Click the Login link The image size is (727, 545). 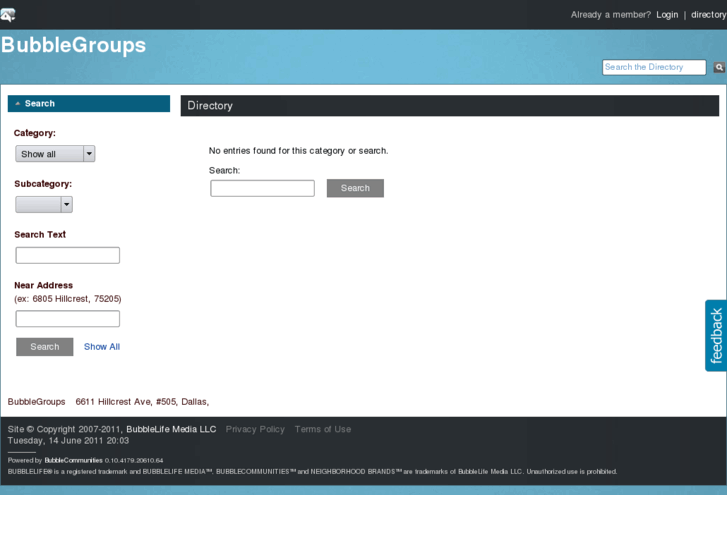tap(667, 15)
